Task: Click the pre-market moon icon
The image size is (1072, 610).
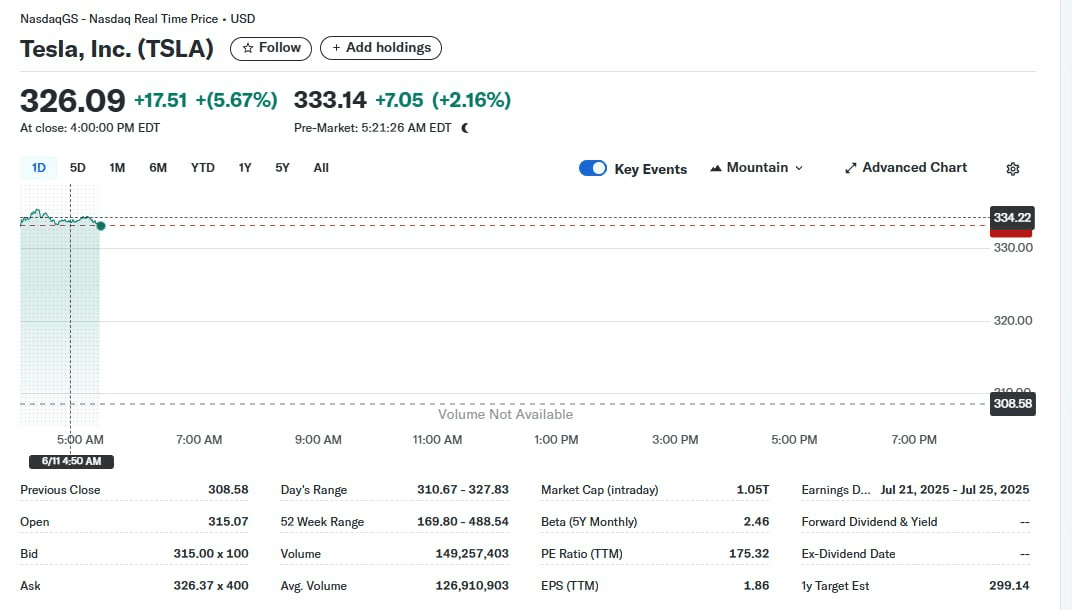Action: pos(465,128)
